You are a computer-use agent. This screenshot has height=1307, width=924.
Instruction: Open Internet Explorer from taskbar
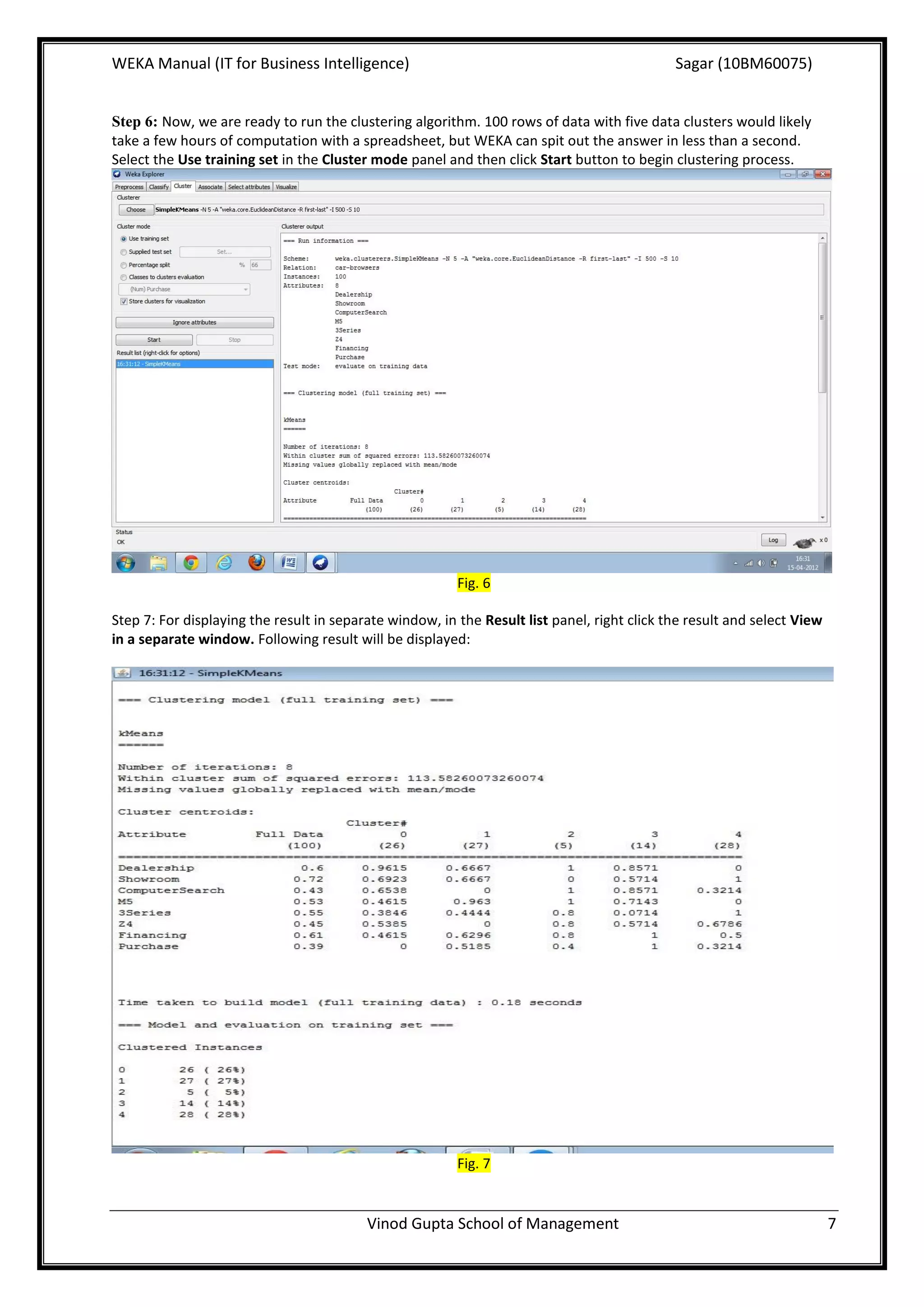tap(224, 563)
